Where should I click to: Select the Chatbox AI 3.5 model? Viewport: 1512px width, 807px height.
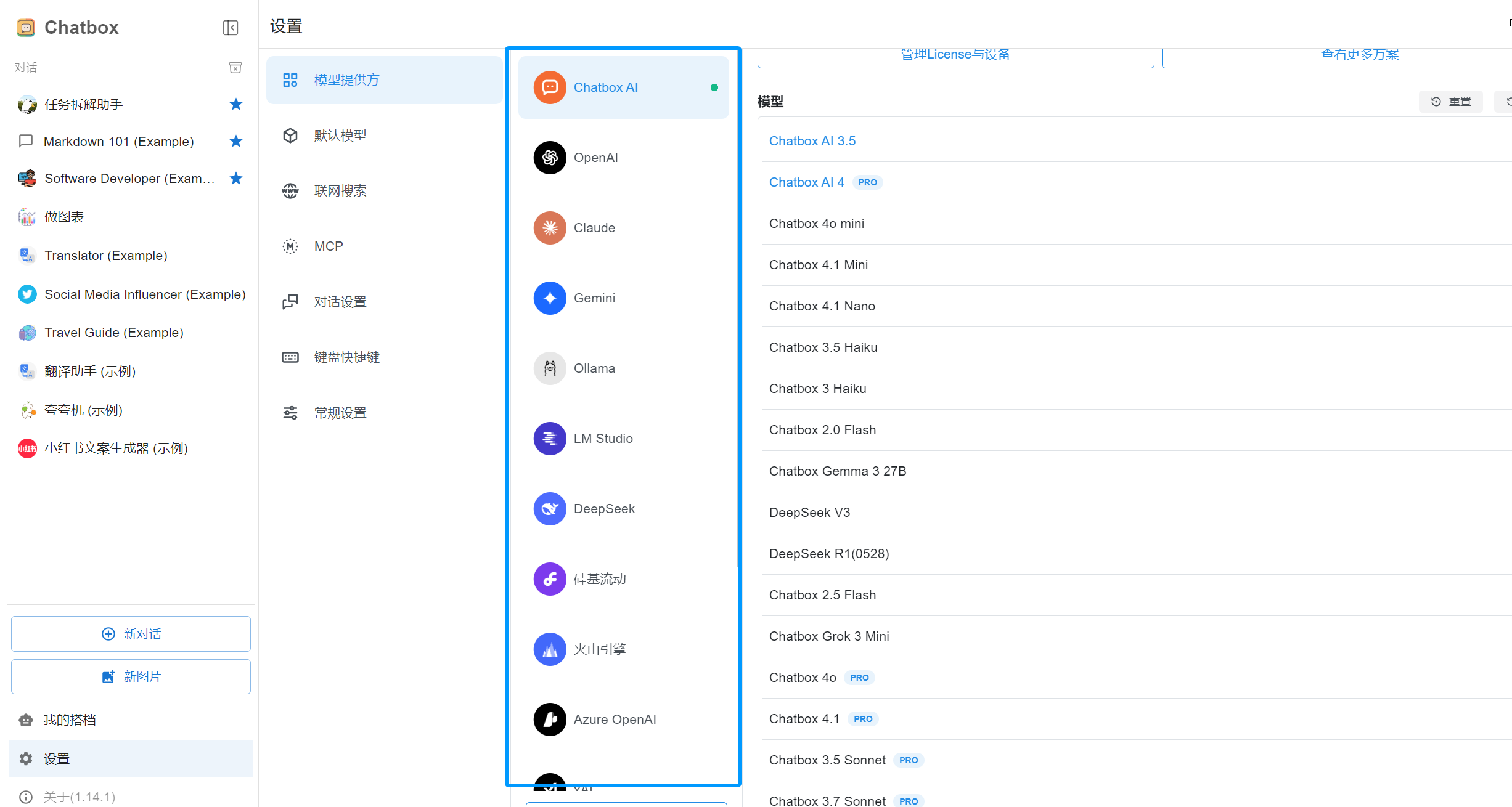tap(1137, 141)
